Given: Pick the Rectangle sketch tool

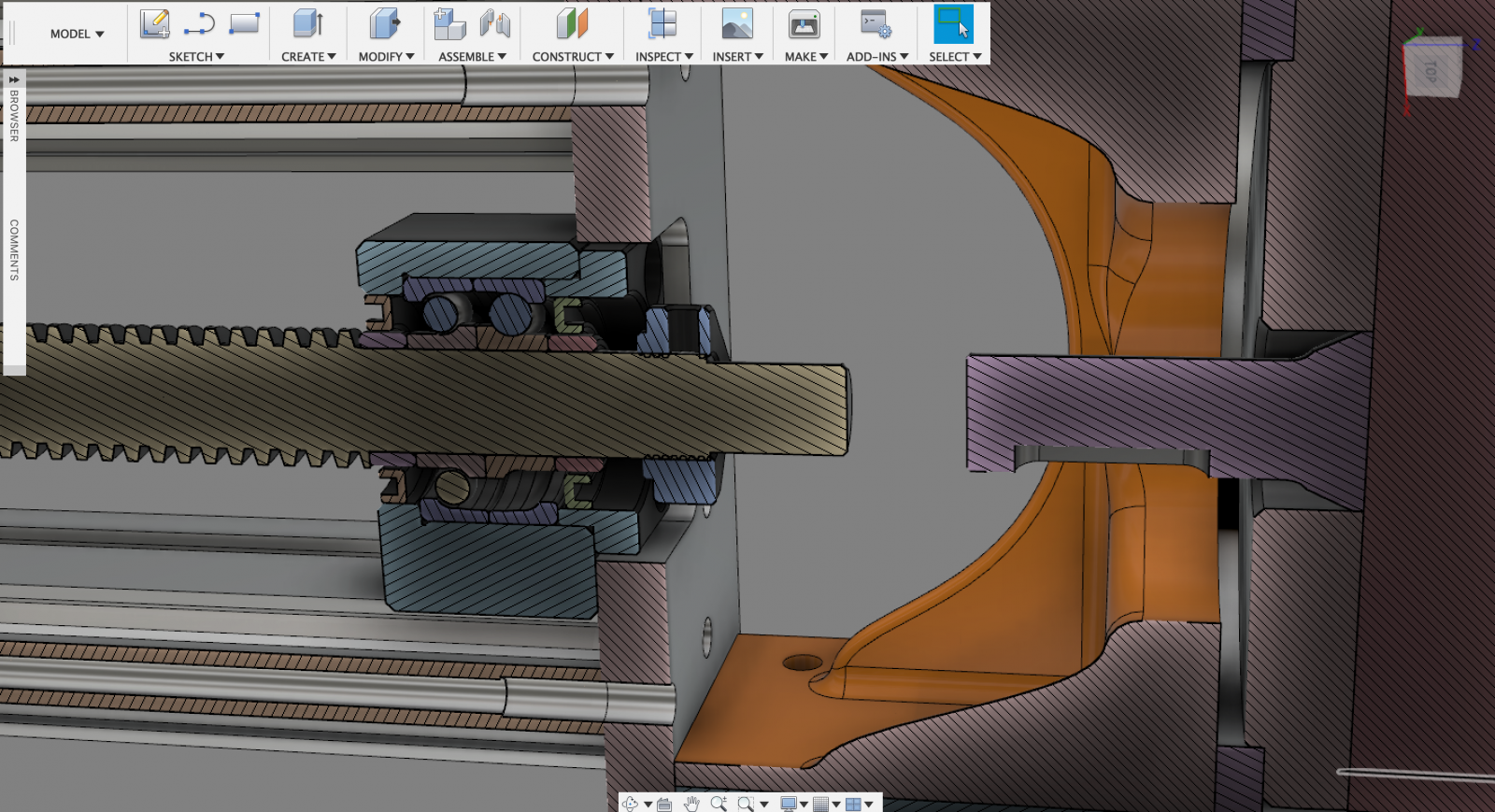Looking at the screenshot, I should (x=244, y=23).
